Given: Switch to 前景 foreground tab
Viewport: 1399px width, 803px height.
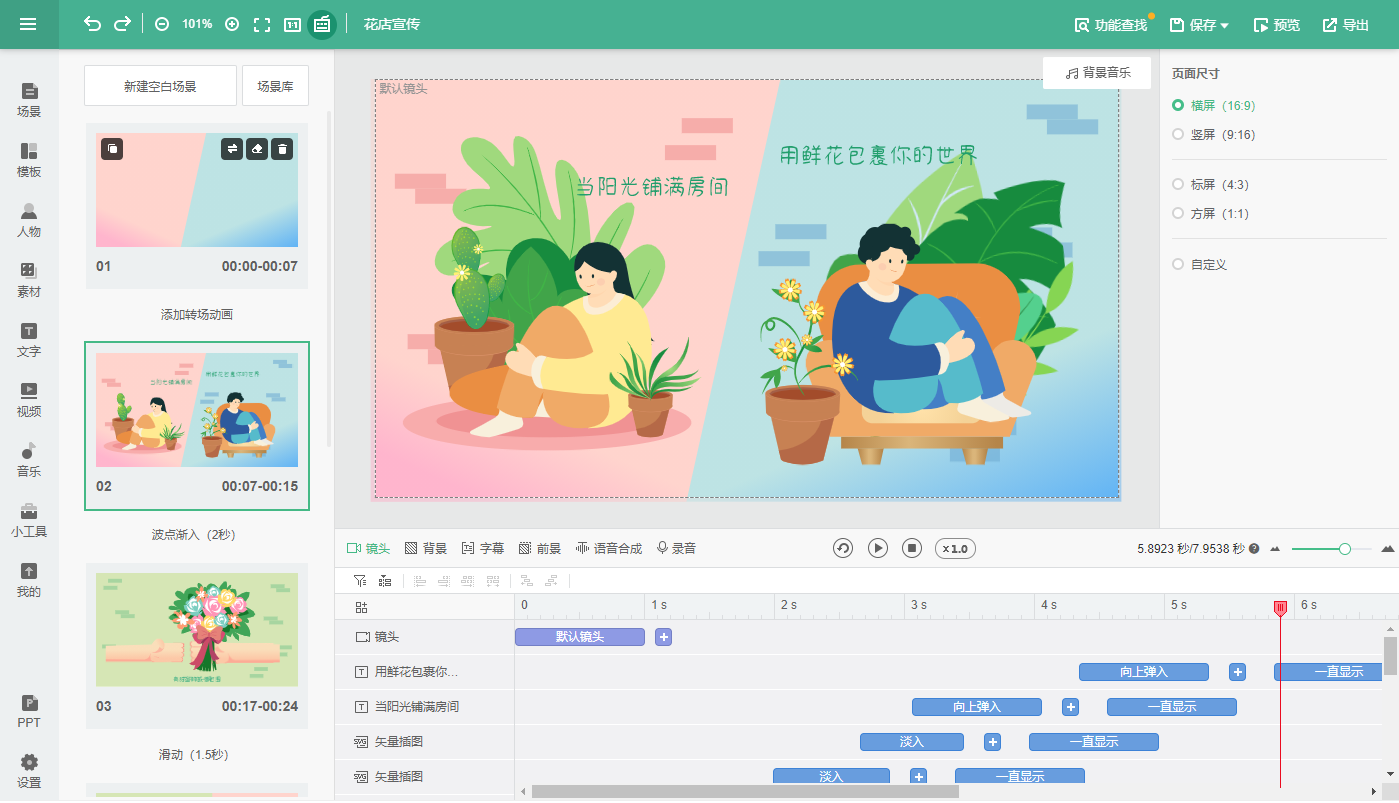Looking at the screenshot, I should click(x=540, y=548).
